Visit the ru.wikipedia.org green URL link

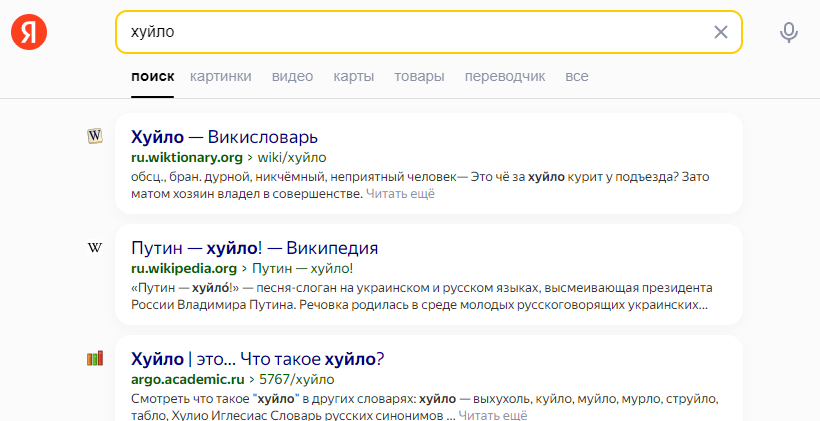click(x=184, y=269)
